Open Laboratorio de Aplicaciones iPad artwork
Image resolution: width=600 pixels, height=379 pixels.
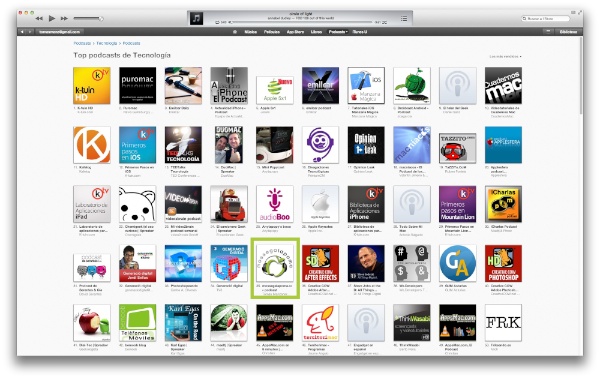point(92,204)
